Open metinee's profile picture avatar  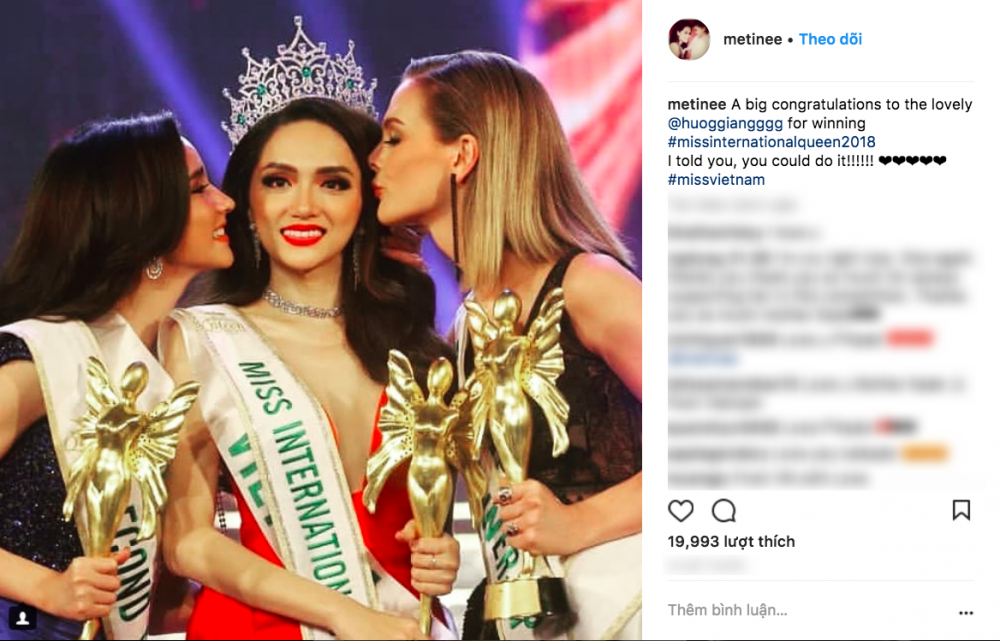(689, 40)
